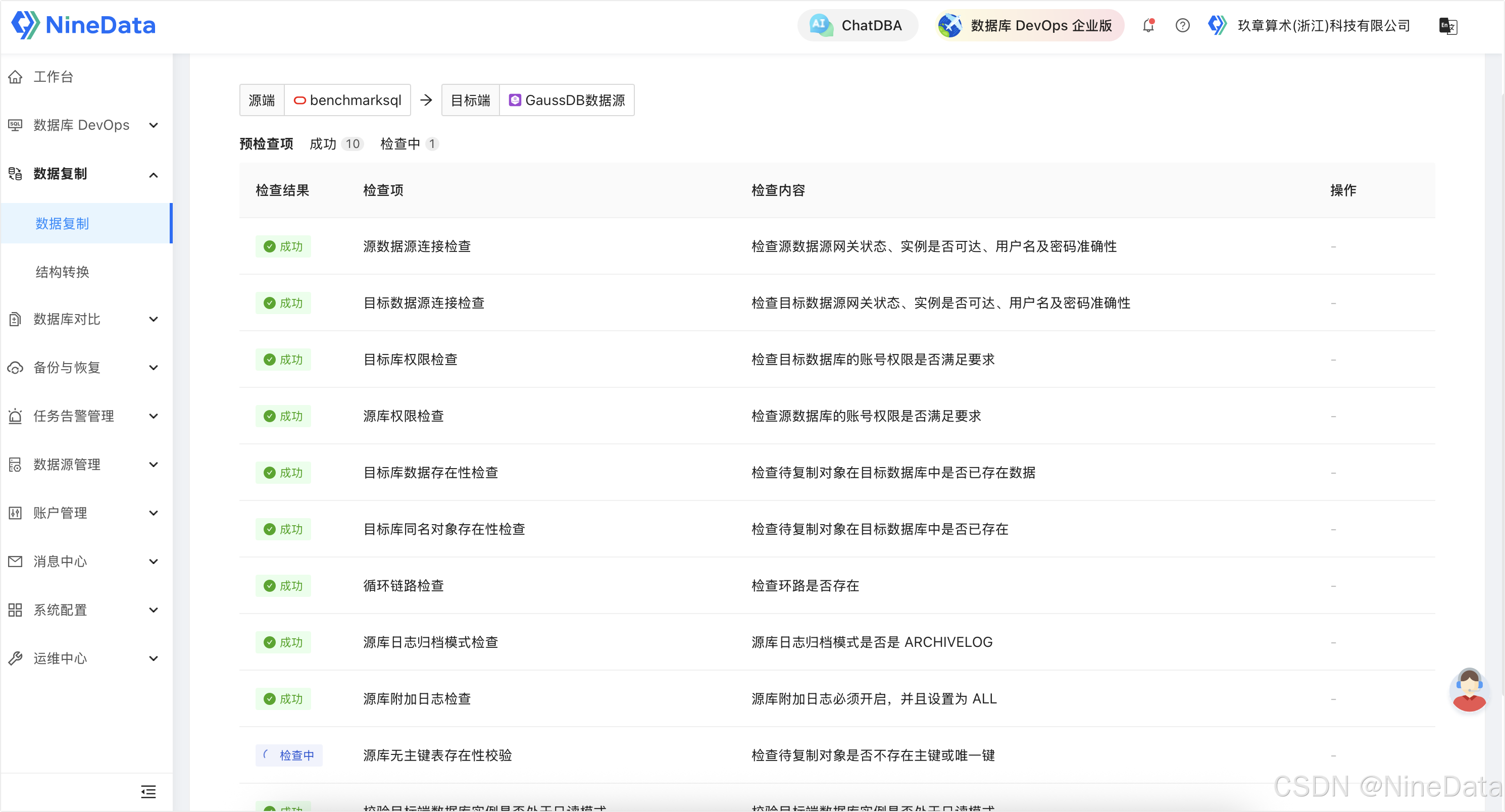The width and height of the screenshot is (1505, 812).
Task: Click the 工作台 home icon
Action: [x=16, y=77]
